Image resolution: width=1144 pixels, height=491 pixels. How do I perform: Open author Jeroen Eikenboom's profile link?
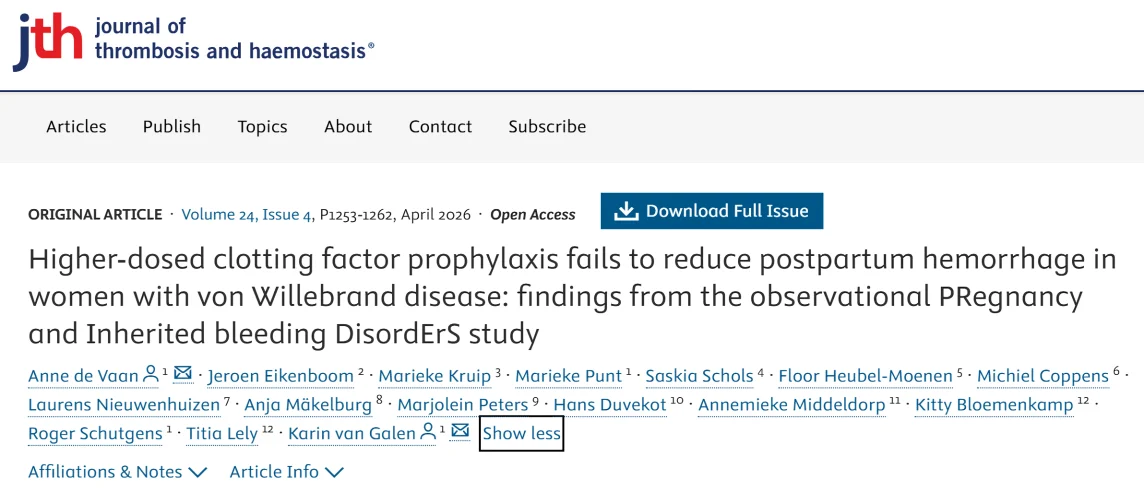pyautogui.click(x=281, y=377)
